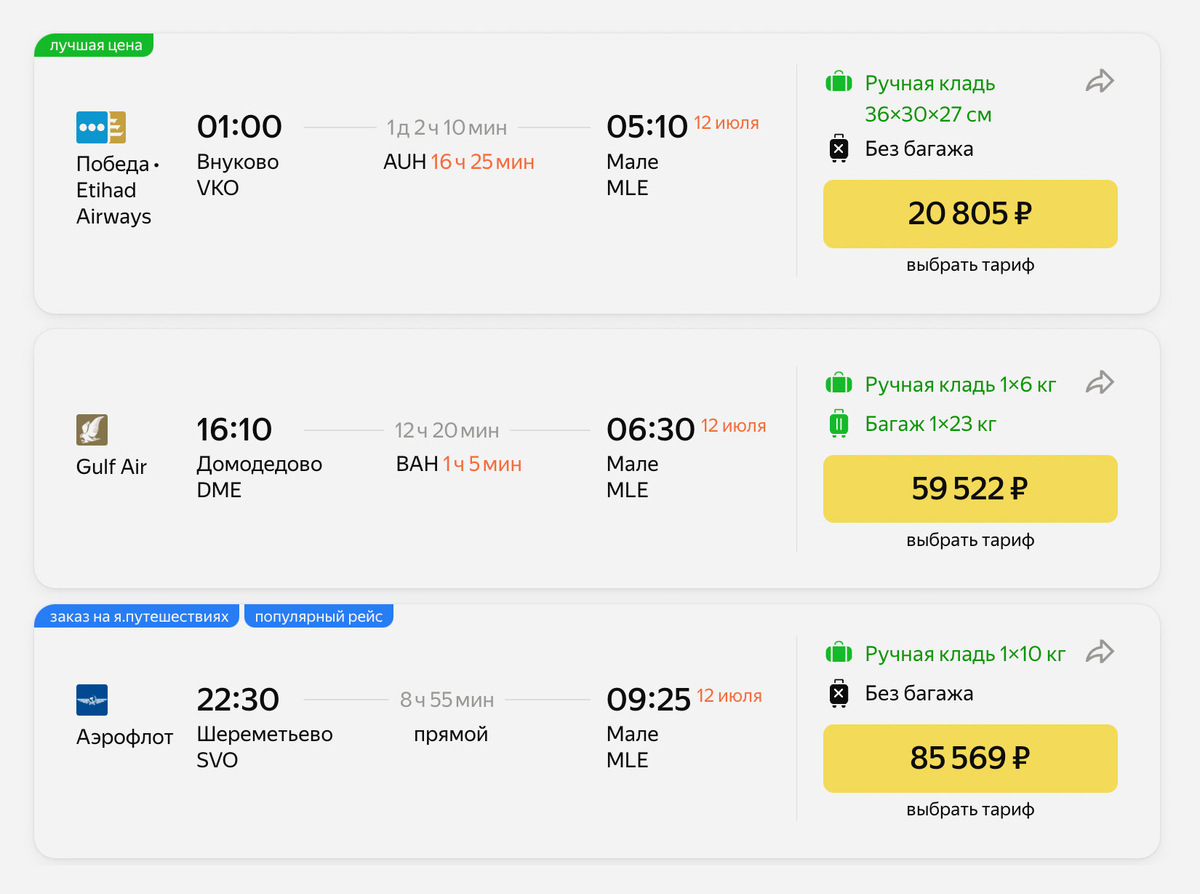Click the Gulf Air 1×23 кг baggage icon

838,424
